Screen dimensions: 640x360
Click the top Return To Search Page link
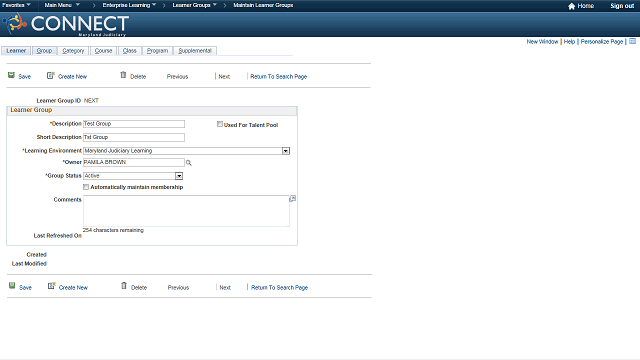(x=279, y=77)
